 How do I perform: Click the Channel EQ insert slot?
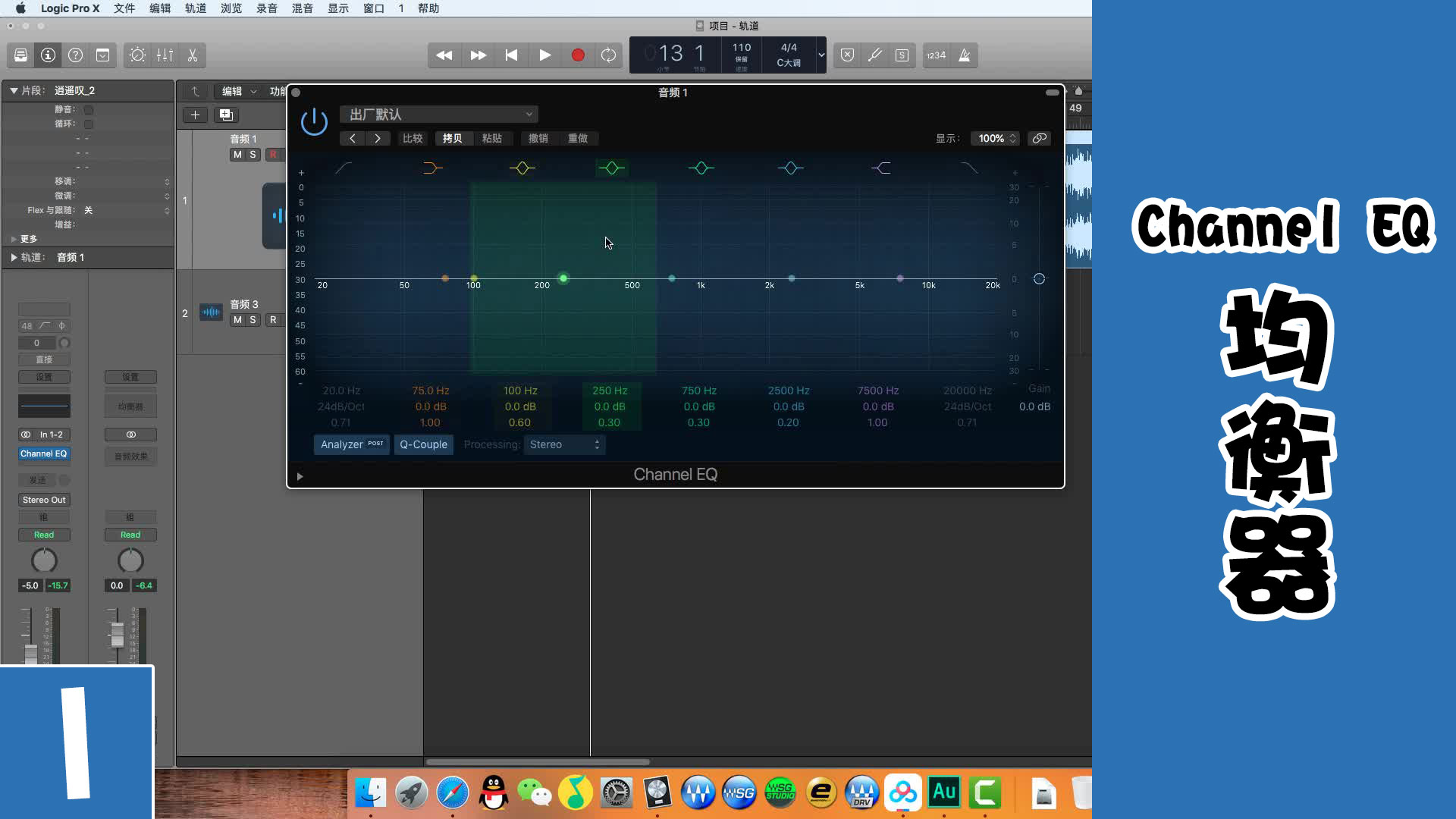tap(44, 453)
